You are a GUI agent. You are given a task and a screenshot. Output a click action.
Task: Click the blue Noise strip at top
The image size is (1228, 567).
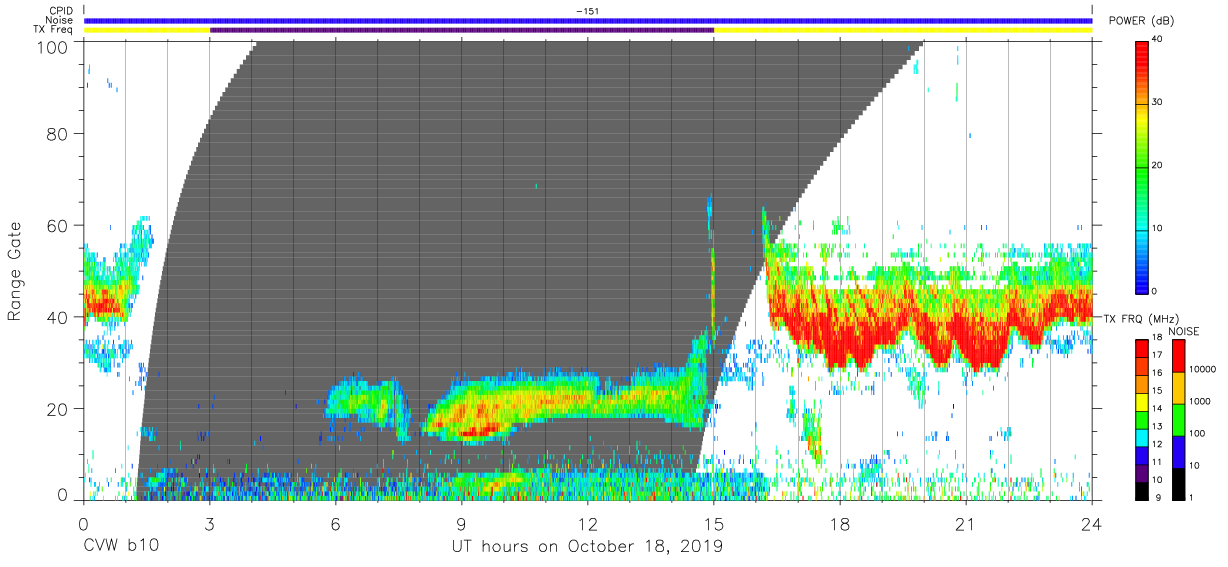click(588, 20)
